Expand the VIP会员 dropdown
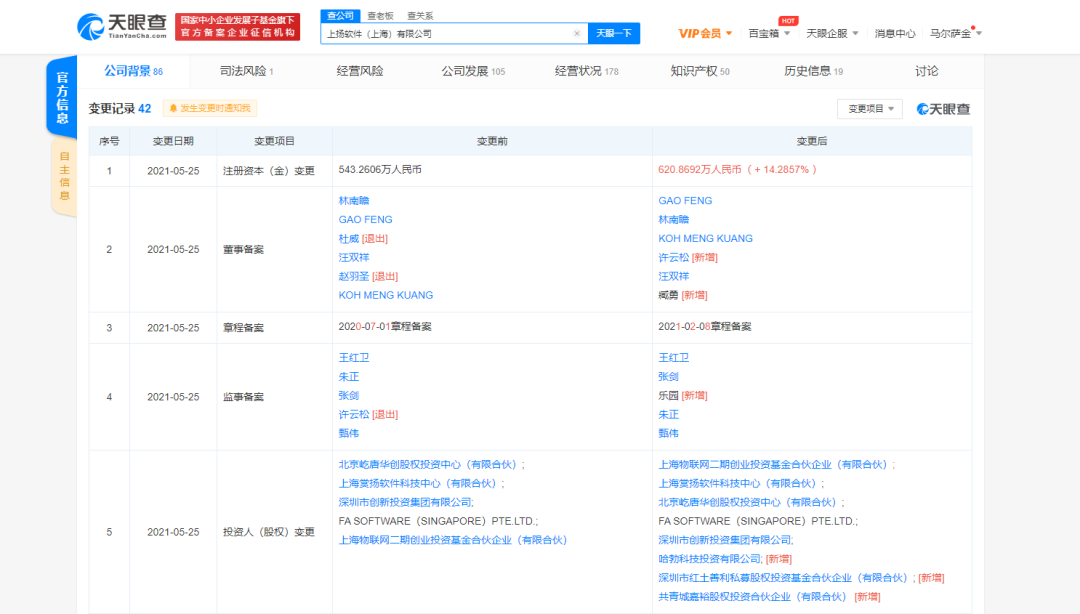This screenshot has height=614, width=1080. (x=705, y=33)
